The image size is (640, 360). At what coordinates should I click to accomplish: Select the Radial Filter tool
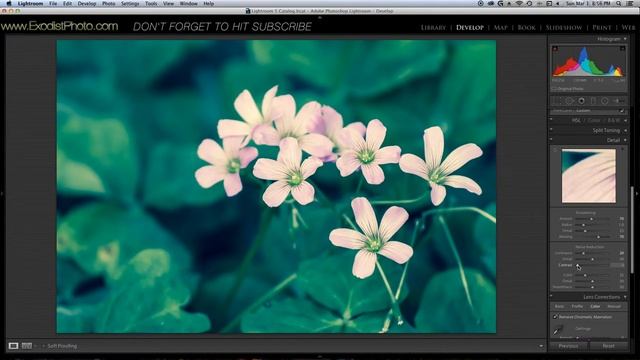[604, 101]
